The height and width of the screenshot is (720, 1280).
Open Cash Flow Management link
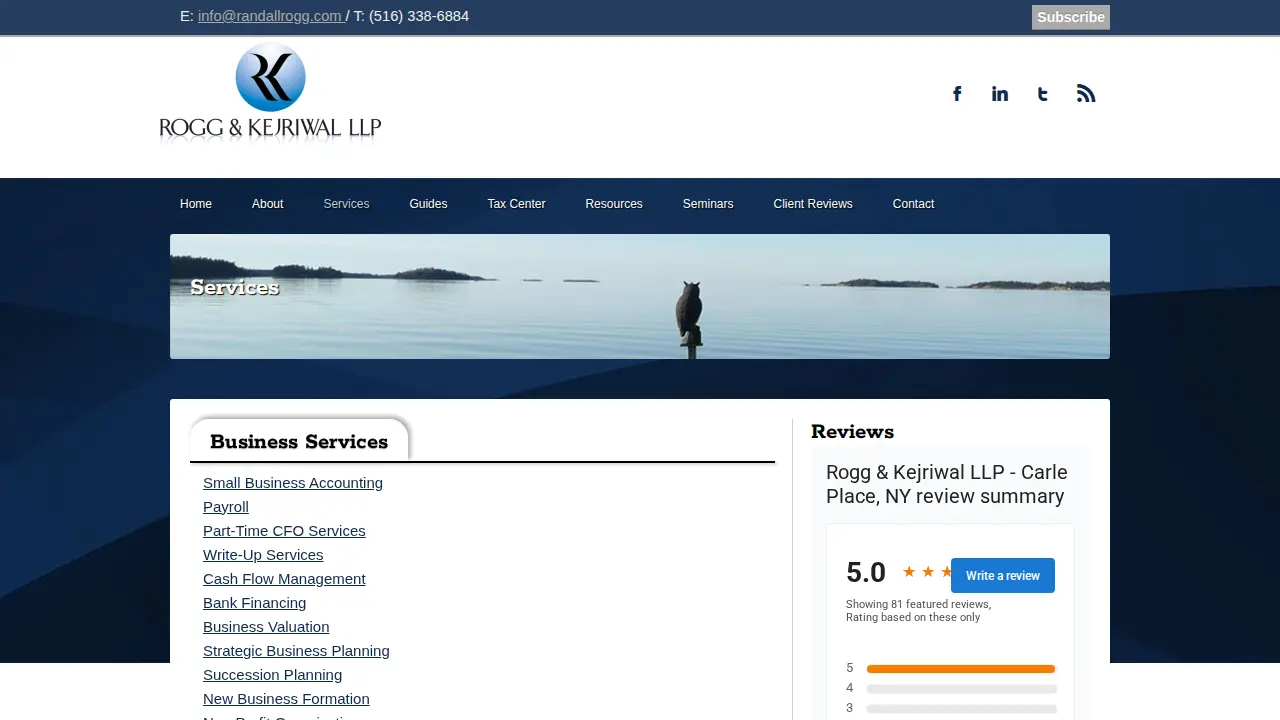click(x=284, y=579)
